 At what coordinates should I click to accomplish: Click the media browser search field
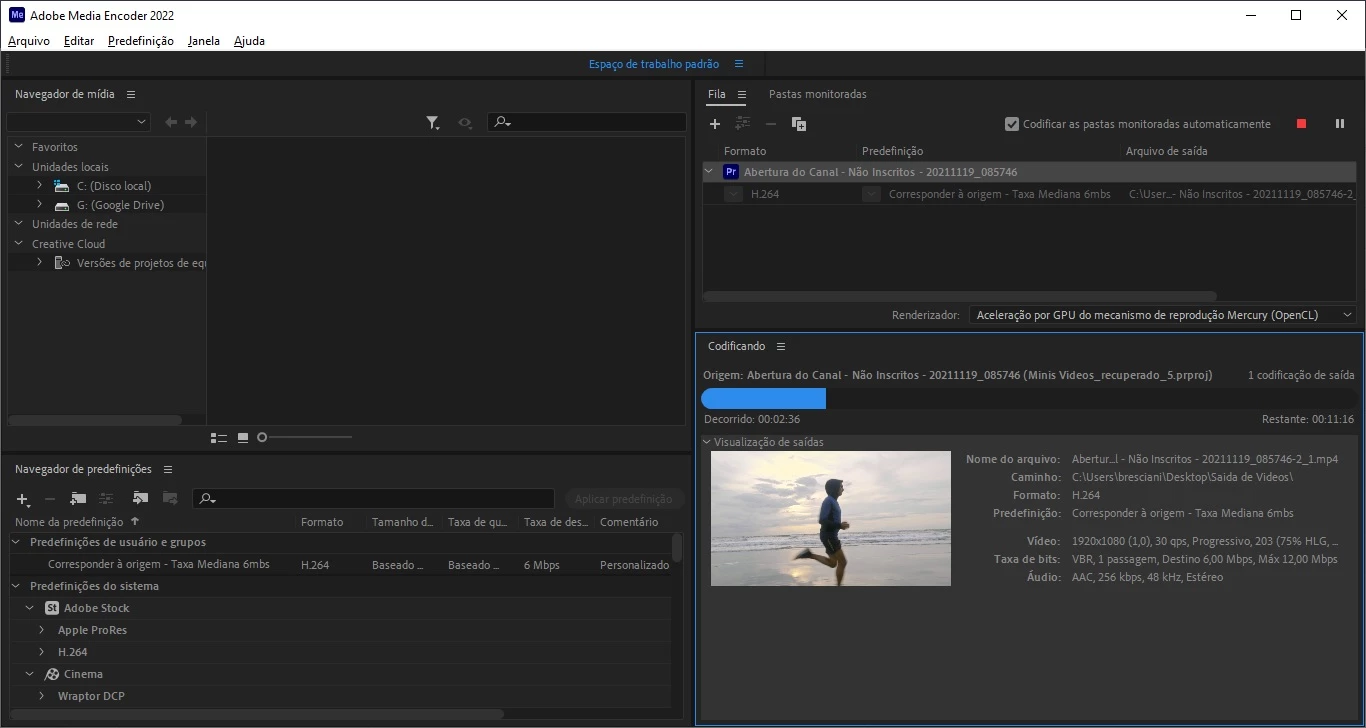click(x=587, y=122)
